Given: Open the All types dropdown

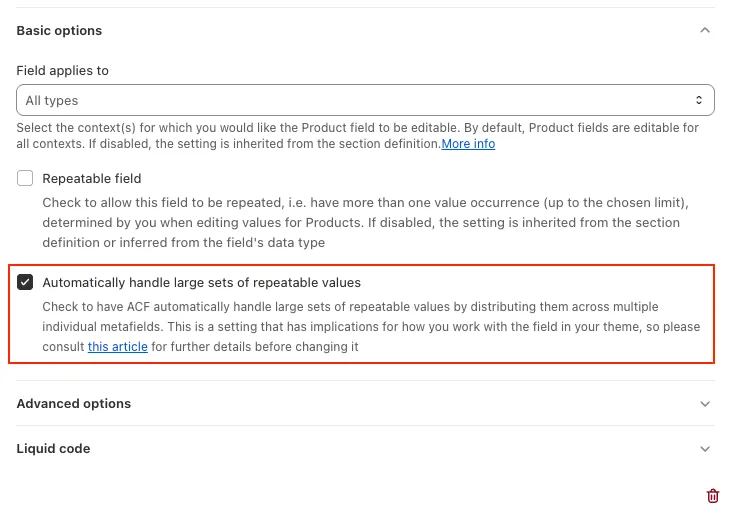Looking at the screenshot, I should click(x=365, y=100).
